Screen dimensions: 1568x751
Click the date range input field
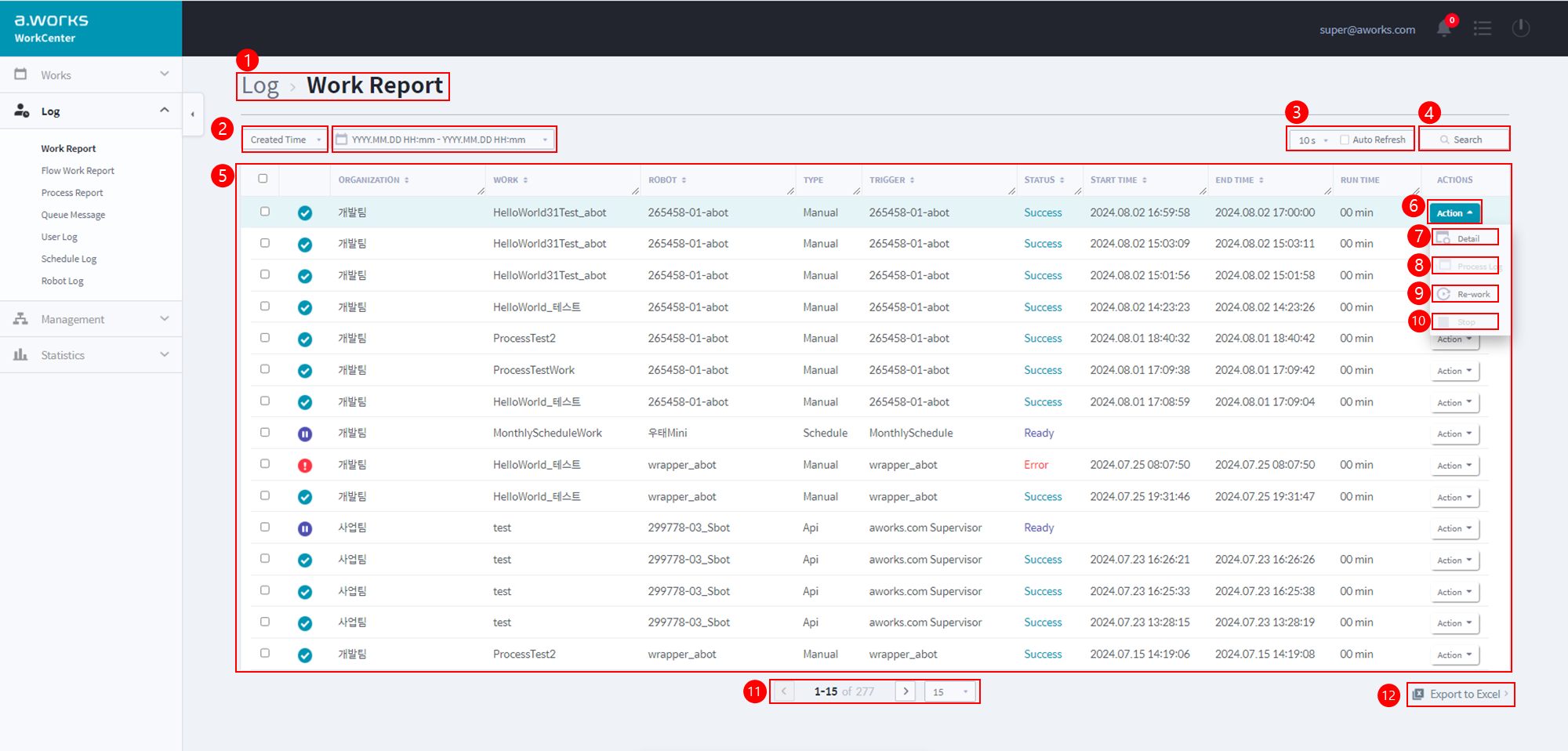445,140
